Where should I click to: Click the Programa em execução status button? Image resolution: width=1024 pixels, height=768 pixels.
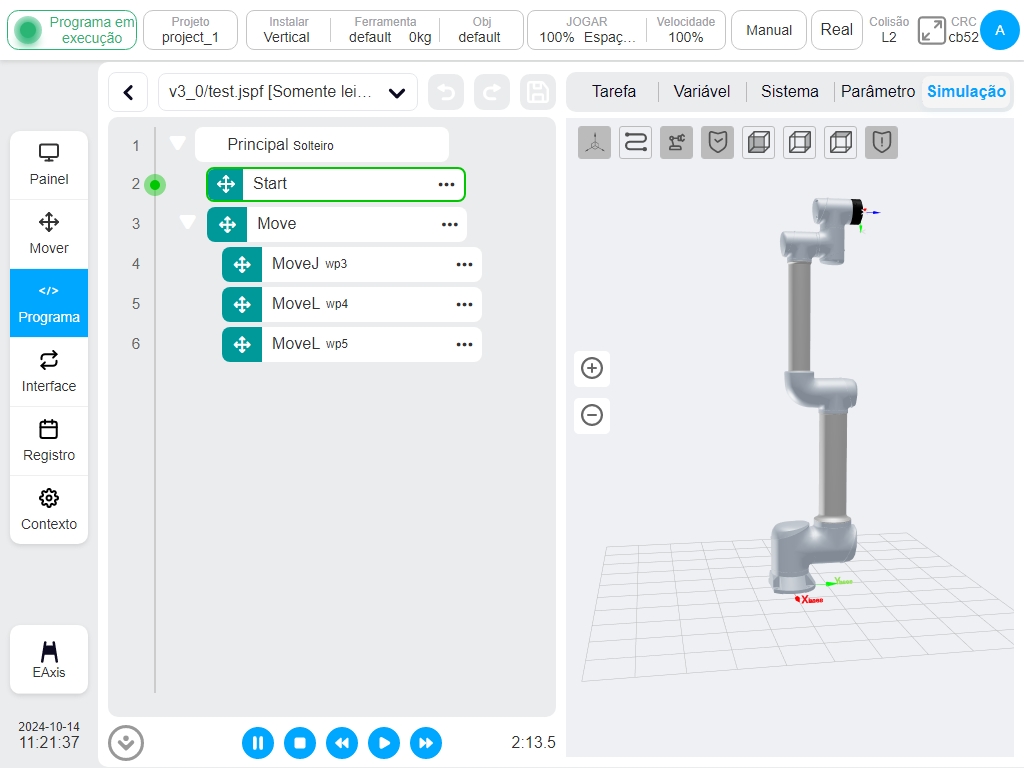(72, 30)
